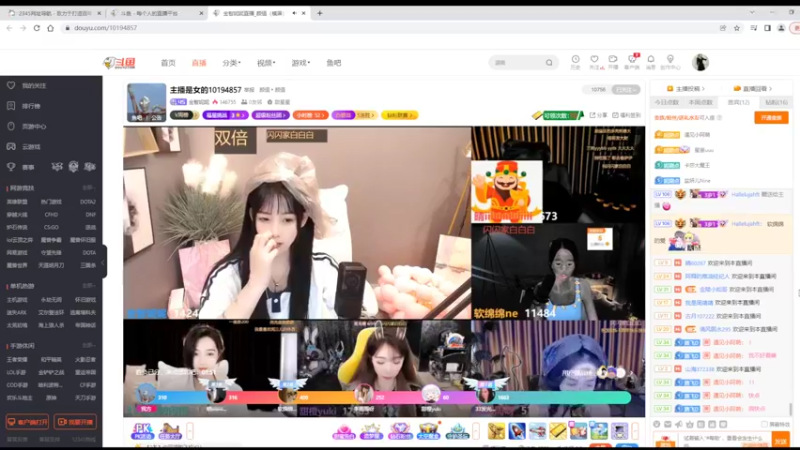The height and width of the screenshot is (450, 800).
Task: Open Chrome side panel icon
Action: (767, 28)
